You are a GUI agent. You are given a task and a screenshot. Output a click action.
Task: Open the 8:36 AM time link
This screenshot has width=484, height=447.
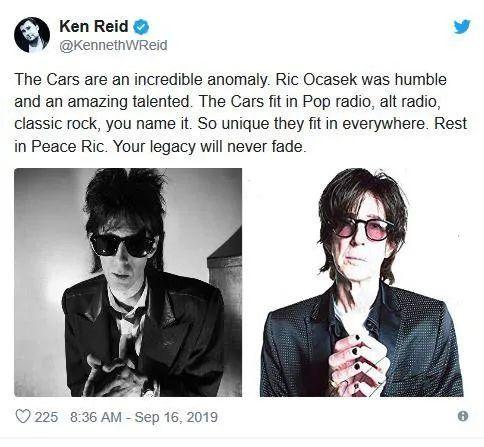pyautogui.click(x=96, y=417)
